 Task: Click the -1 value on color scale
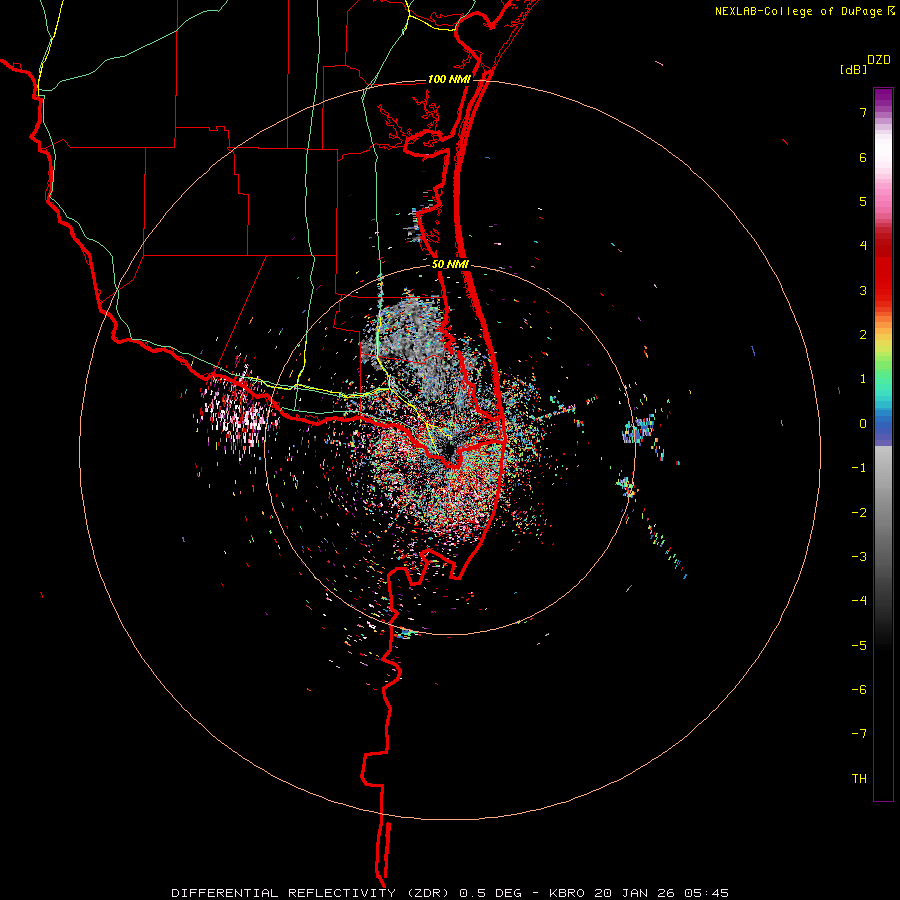point(859,468)
